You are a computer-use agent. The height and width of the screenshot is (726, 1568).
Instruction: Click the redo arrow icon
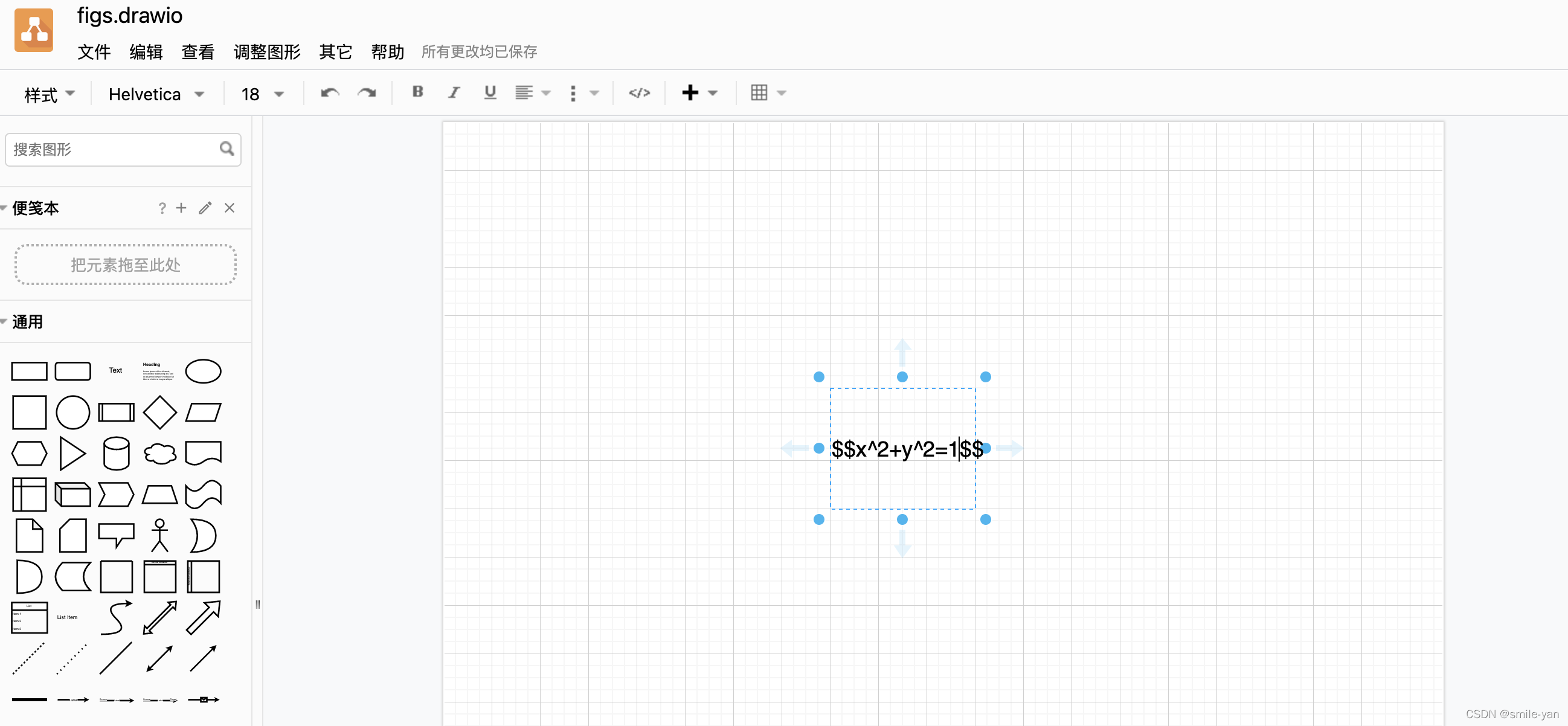(367, 93)
